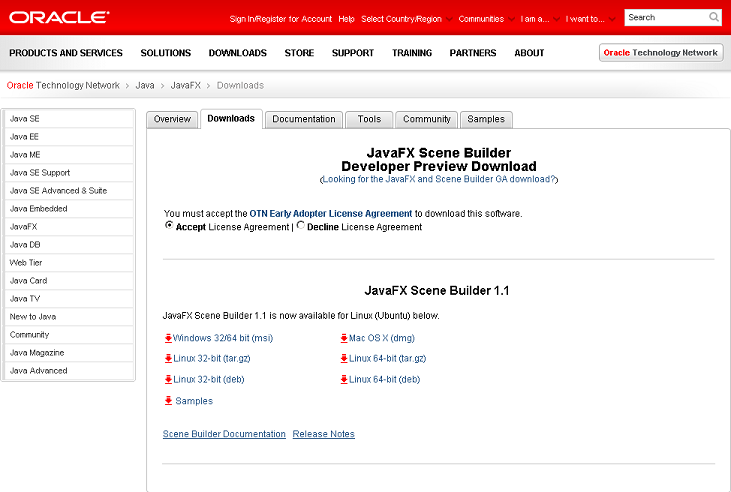Click the Samples download link
The height and width of the screenshot is (492, 731).
tap(194, 401)
